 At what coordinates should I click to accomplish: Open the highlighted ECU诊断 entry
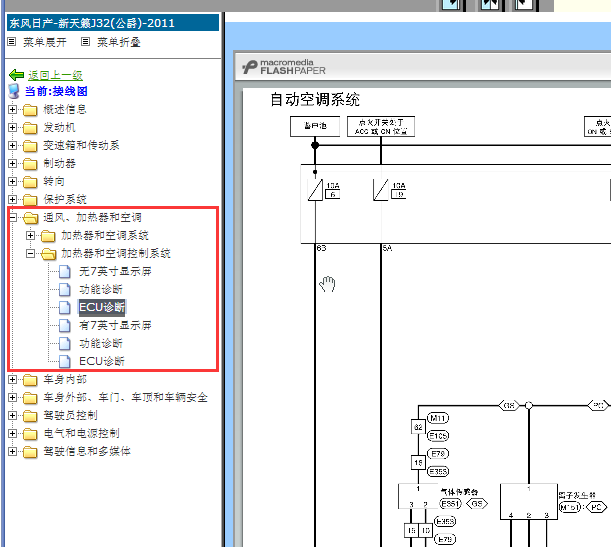click(x=102, y=307)
